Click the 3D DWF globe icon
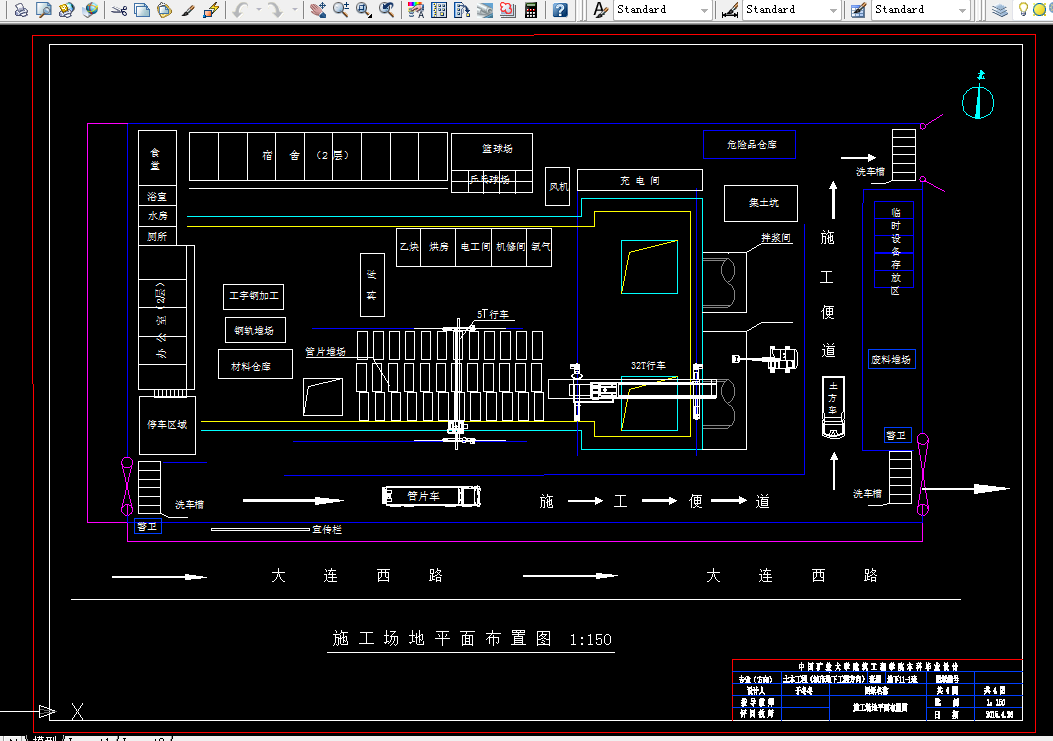This screenshot has height=741, width=1053. click(89, 9)
